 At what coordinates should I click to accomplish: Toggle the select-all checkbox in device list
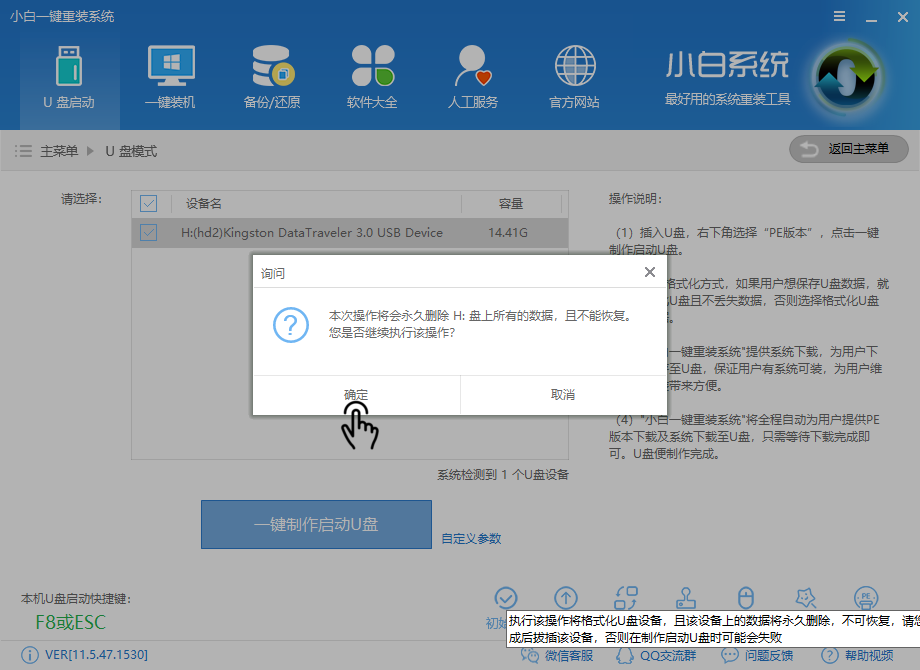[149, 203]
